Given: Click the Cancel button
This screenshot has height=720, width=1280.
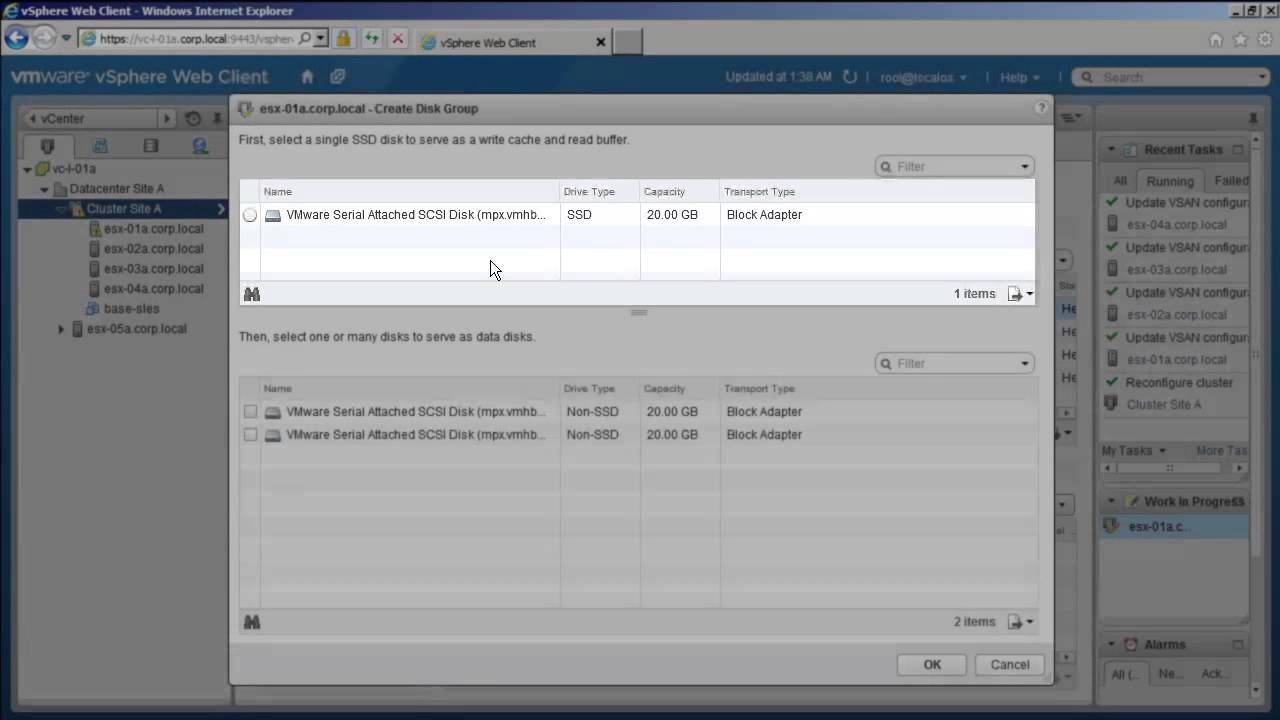Looking at the screenshot, I should pos(1010,665).
